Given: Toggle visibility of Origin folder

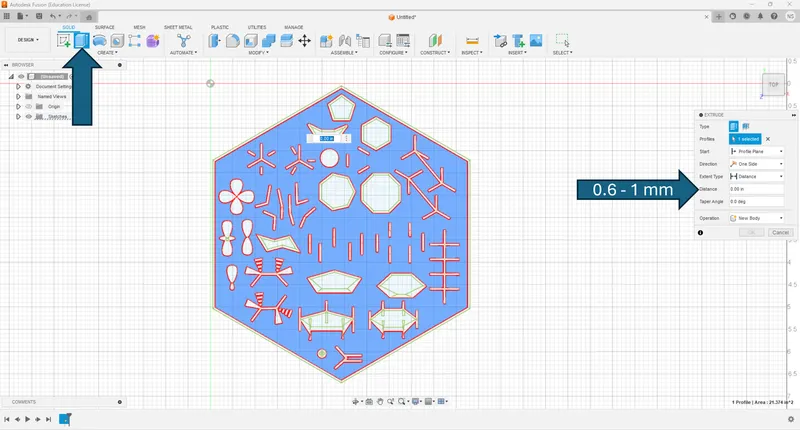Looking at the screenshot, I should (29, 107).
